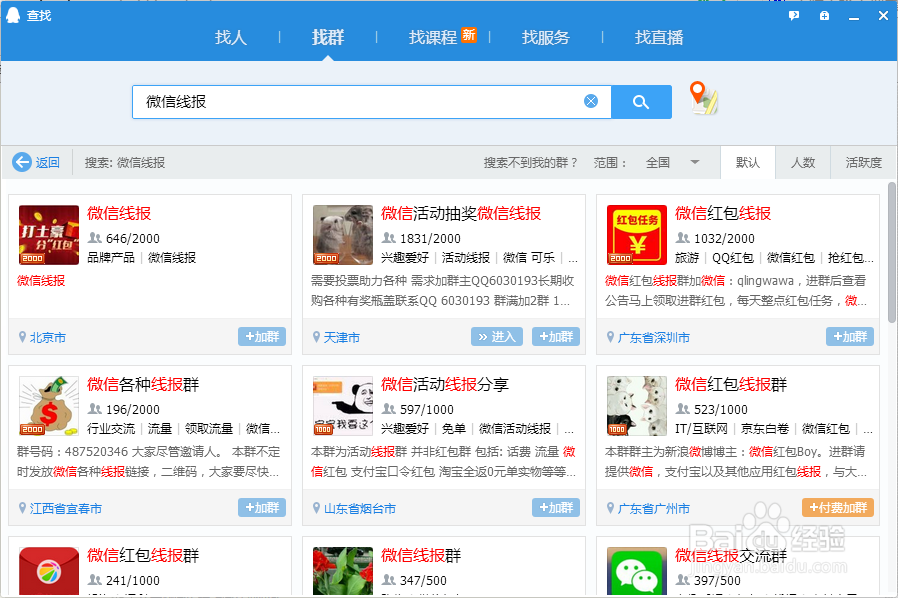Click the QQ penguin logo icon
The height and width of the screenshot is (598, 898).
pyautogui.click(x=13, y=15)
